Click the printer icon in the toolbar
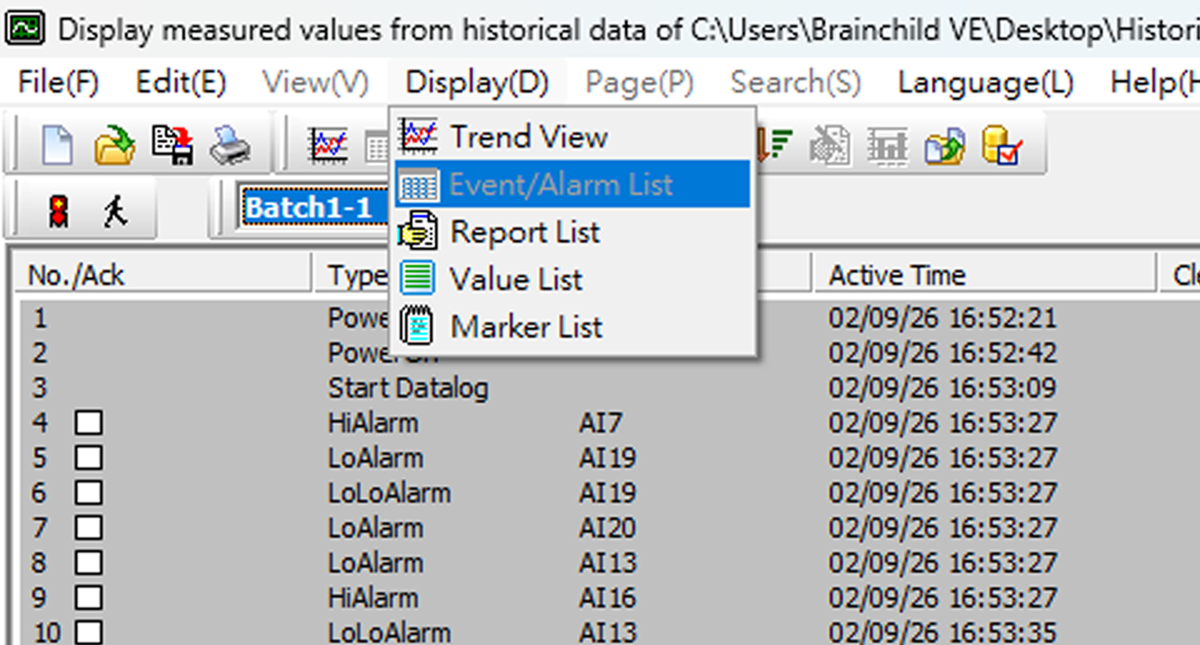 (x=229, y=148)
